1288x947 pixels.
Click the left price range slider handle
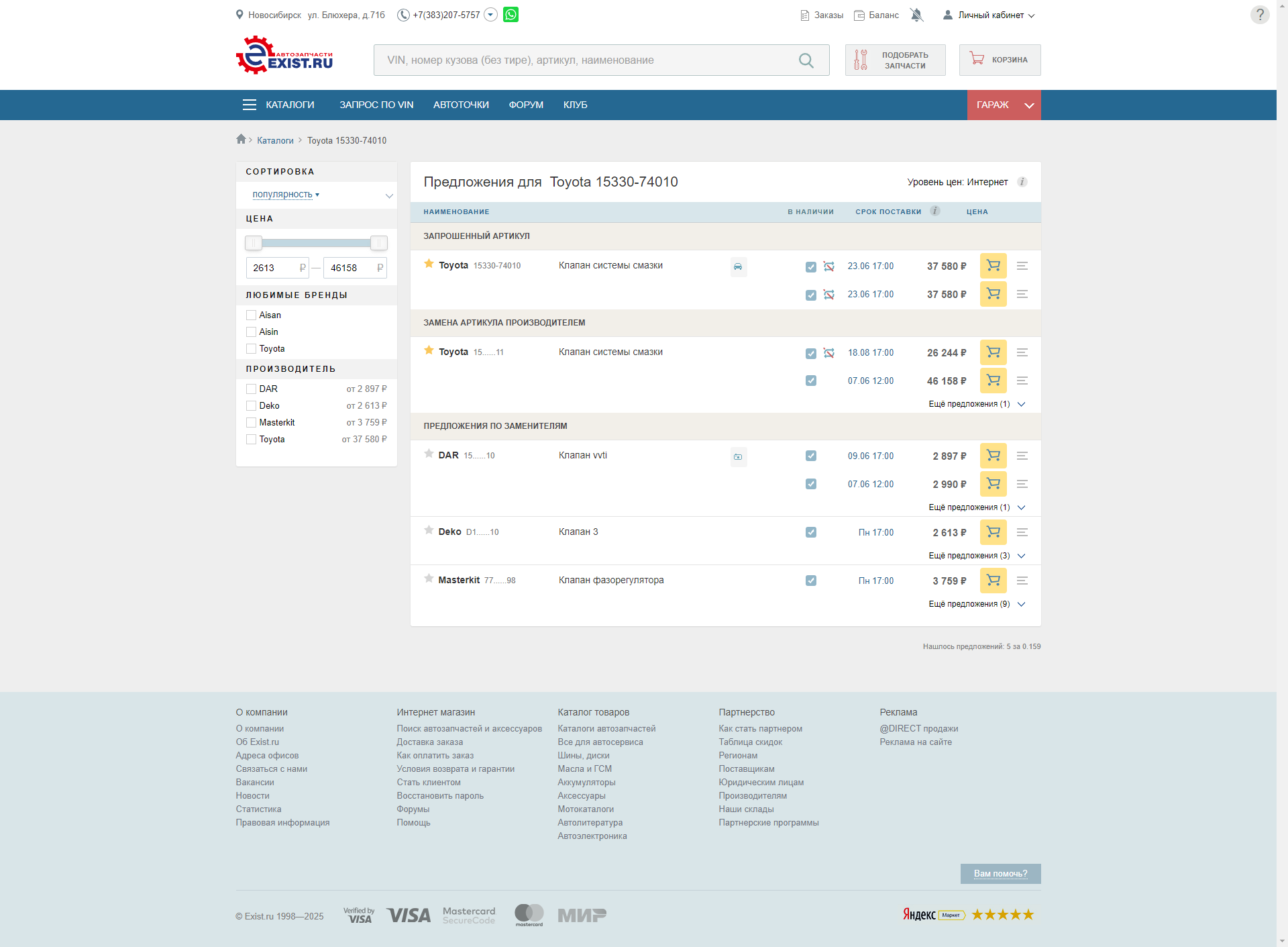[254, 243]
